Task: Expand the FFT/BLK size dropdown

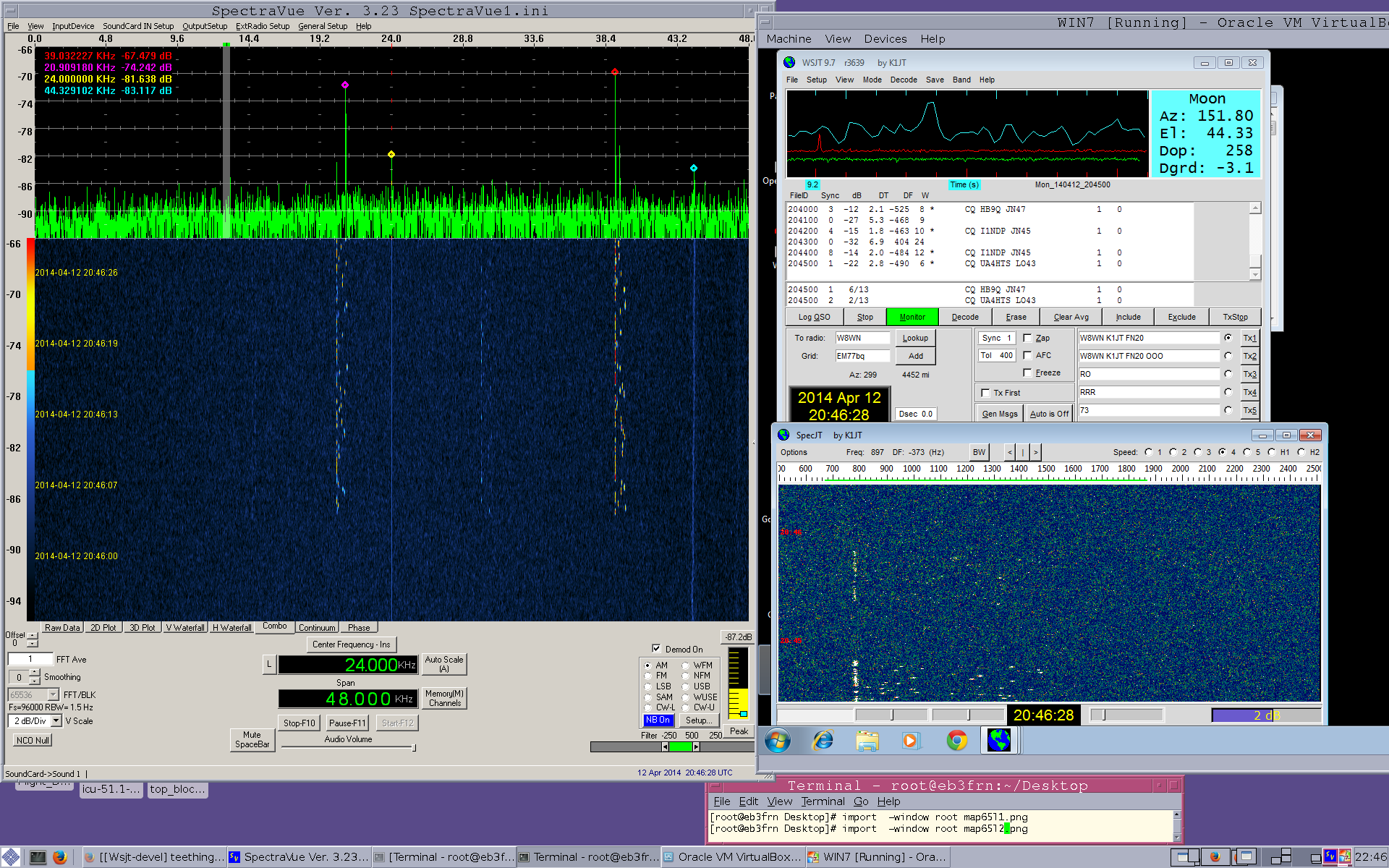Action: click(53, 695)
